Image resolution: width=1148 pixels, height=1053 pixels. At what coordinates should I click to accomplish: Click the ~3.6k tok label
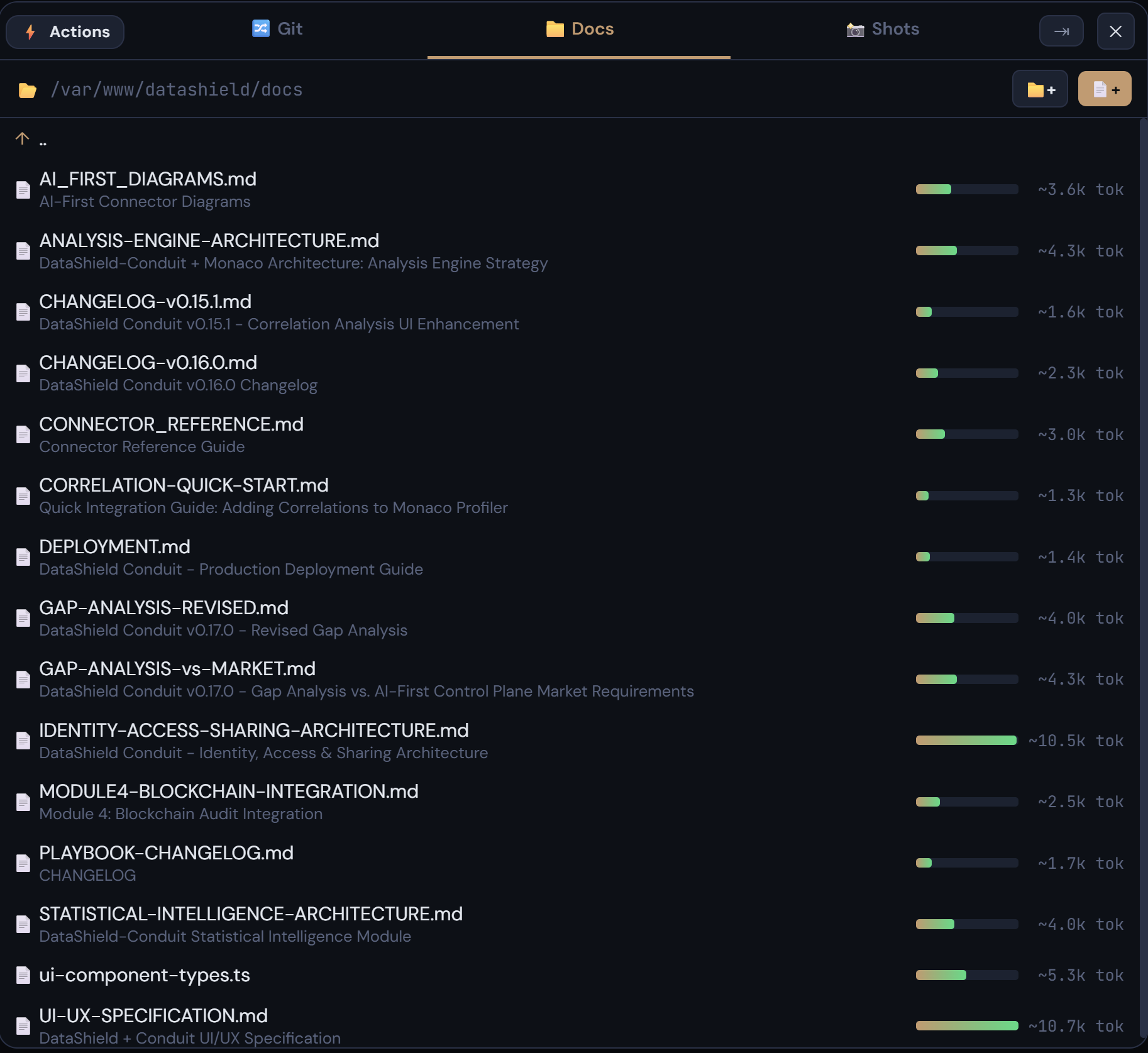[1081, 189]
